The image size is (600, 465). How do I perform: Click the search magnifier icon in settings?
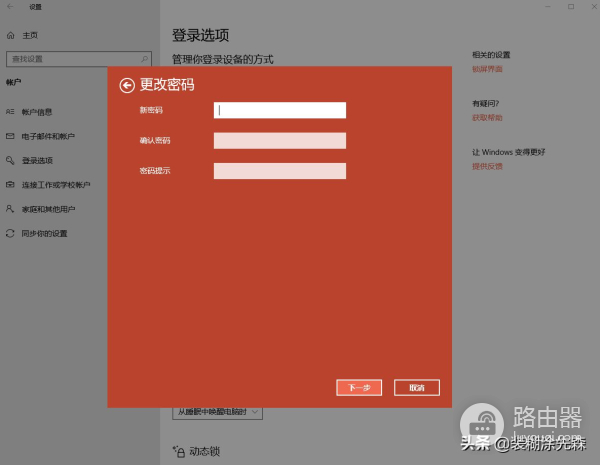point(144,59)
